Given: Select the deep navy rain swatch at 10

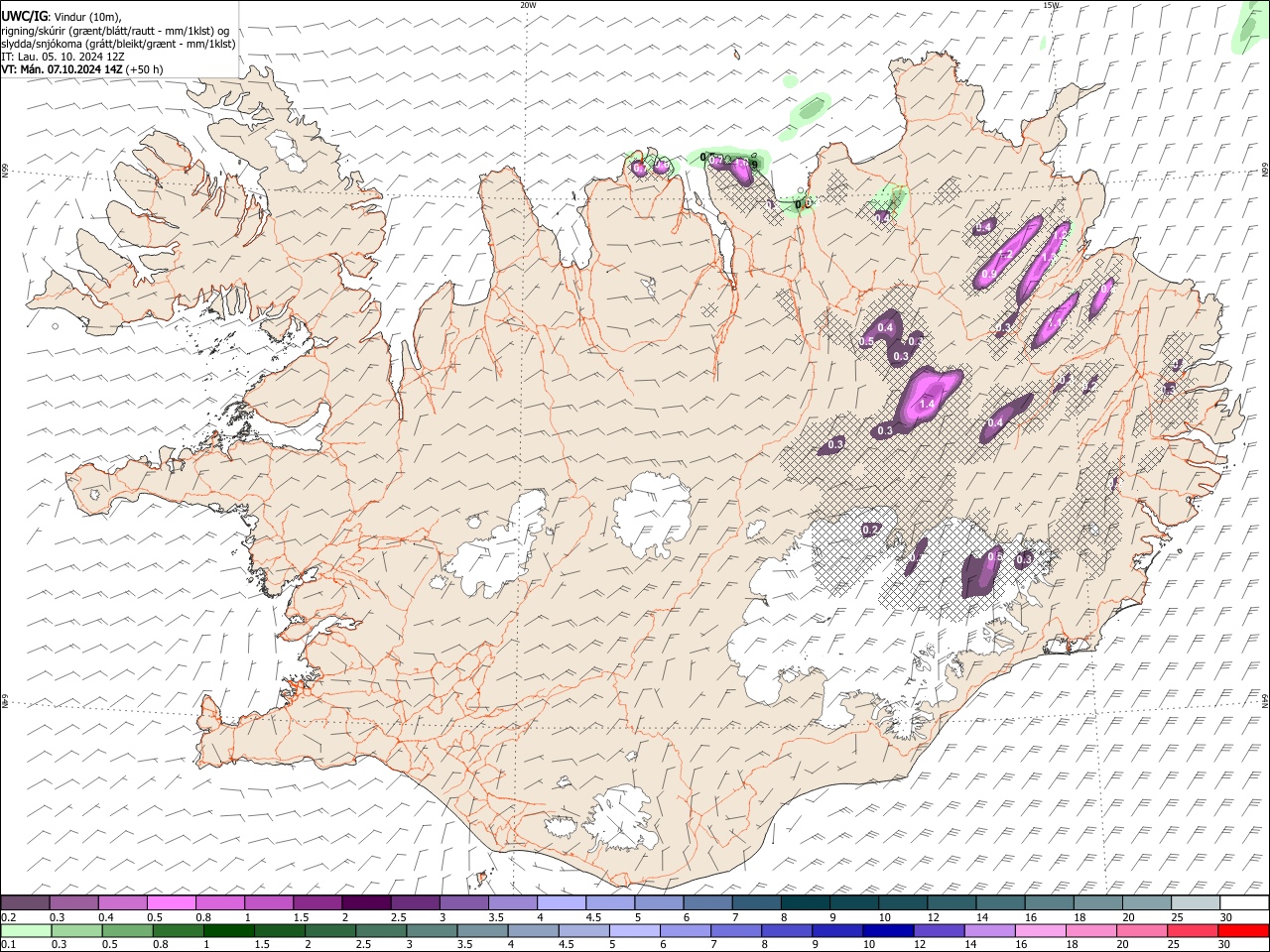Looking at the screenshot, I should [x=887, y=930].
